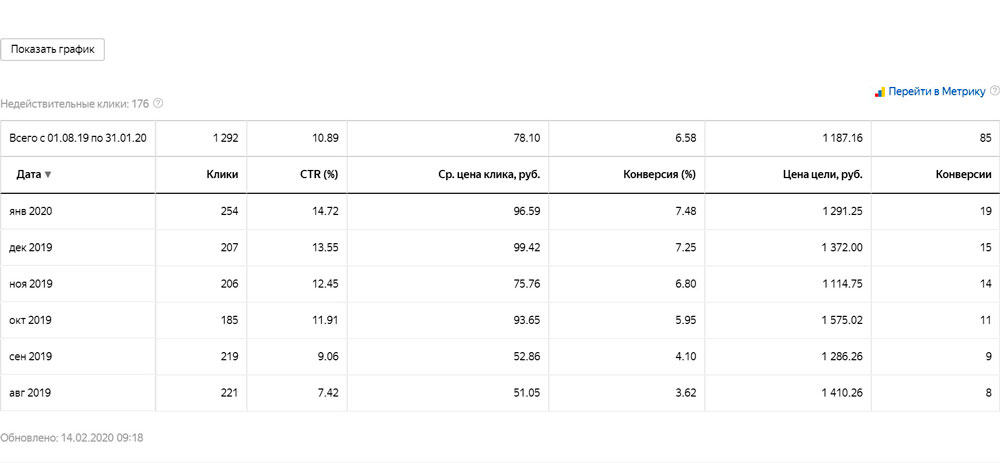This screenshot has height=463, width=1000.
Task: Toggle sort arrow beside Дата header
Action: [48, 175]
